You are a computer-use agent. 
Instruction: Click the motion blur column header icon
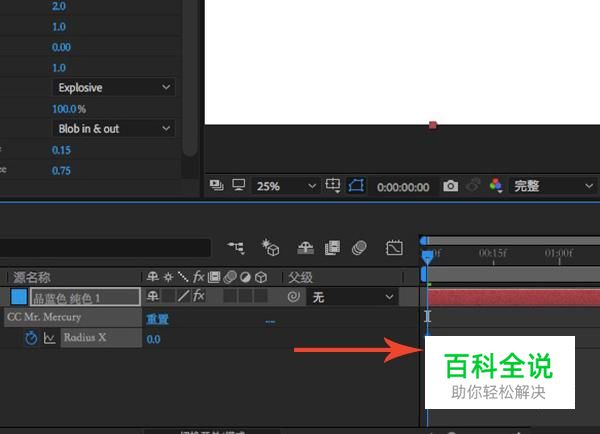point(230,277)
